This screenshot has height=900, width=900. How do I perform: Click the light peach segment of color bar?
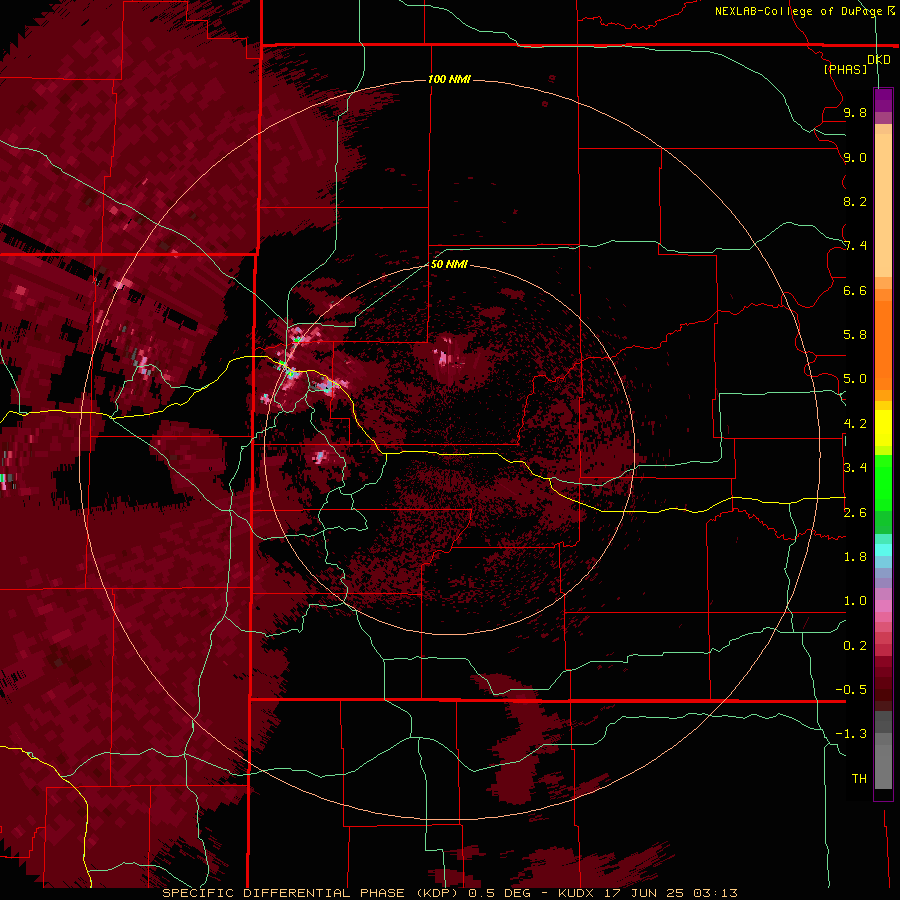tap(883, 207)
